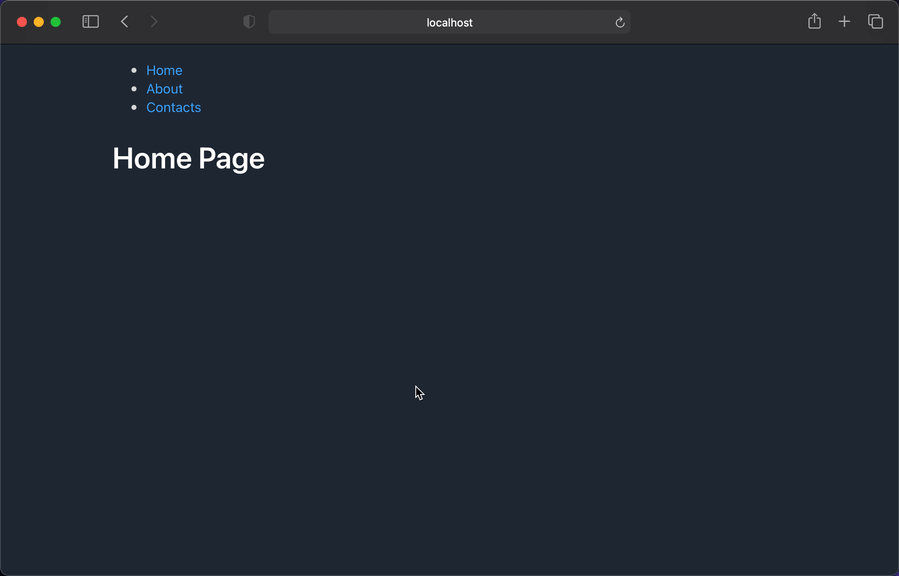
Task: Reload the localhost page
Action: [x=620, y=22]
